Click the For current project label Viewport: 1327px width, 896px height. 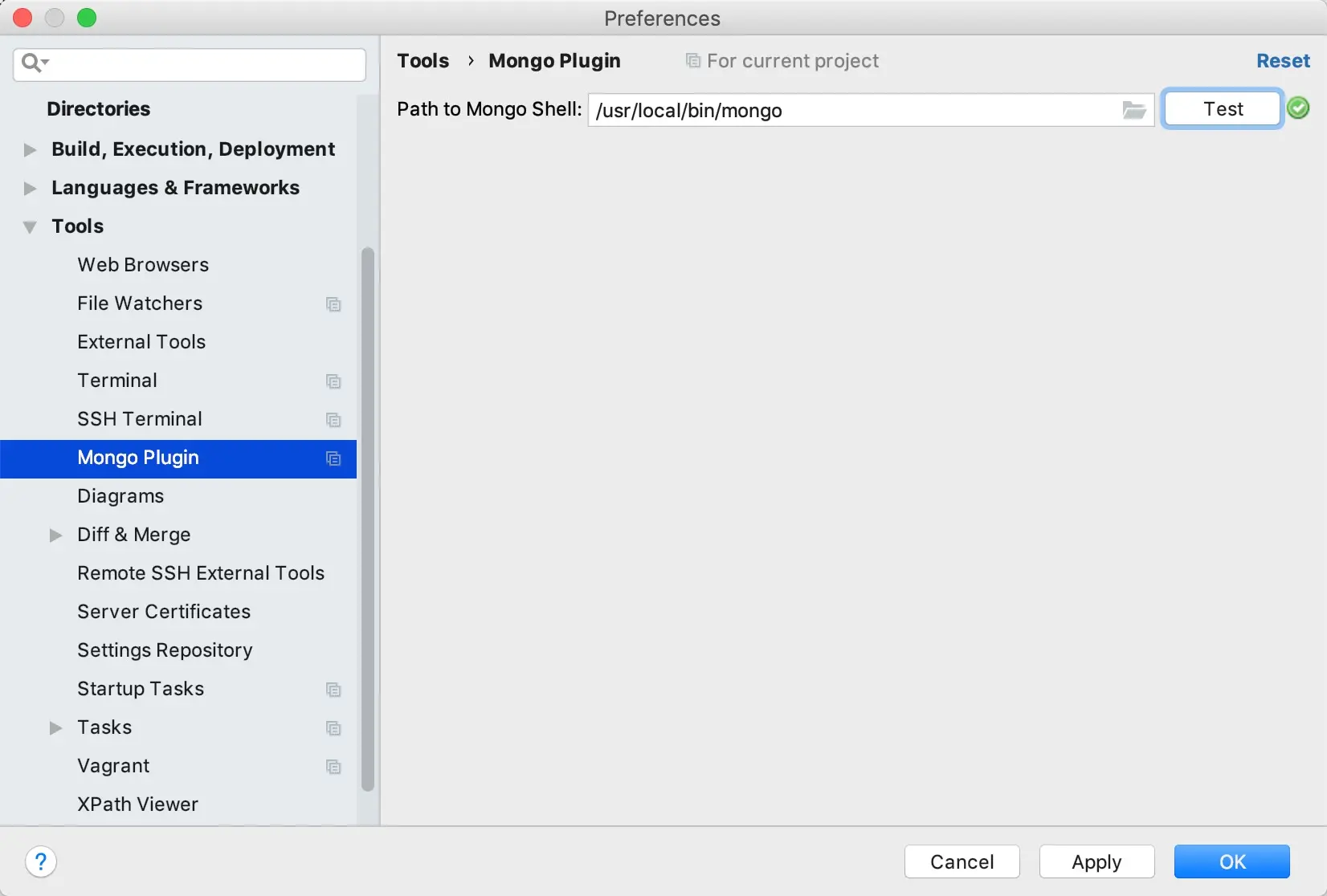pos(793,61)
